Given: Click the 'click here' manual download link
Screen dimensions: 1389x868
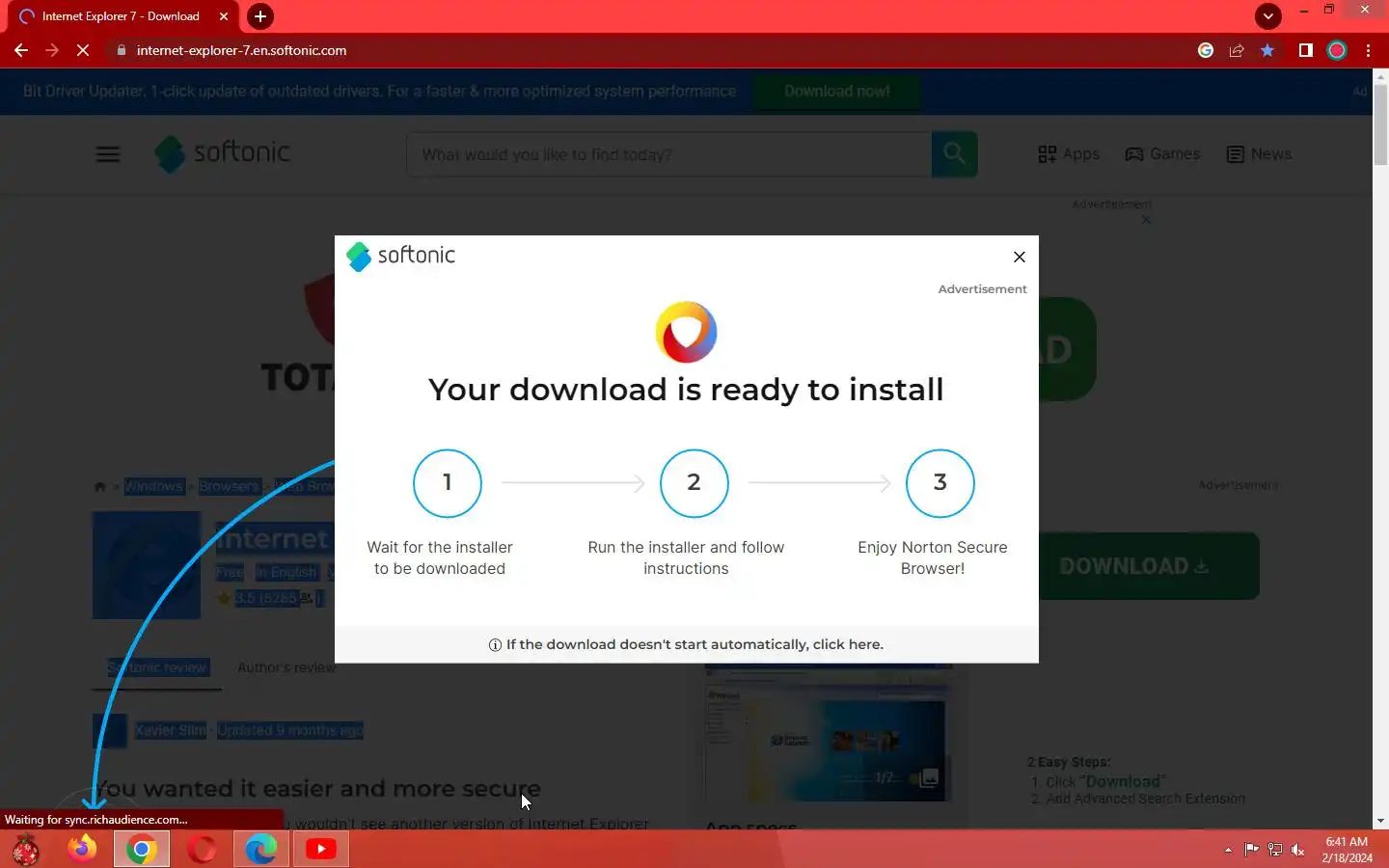Looking at the screenshot, I should point(847,644).
